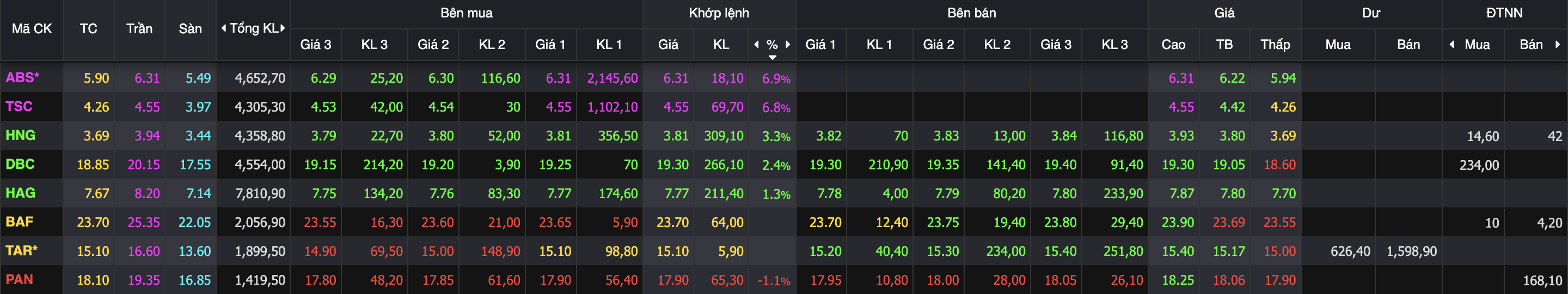Click BAF total volume 2,056,90
Image resolution: width=1568 pixels, height=294 pixels.
[260, 222]
